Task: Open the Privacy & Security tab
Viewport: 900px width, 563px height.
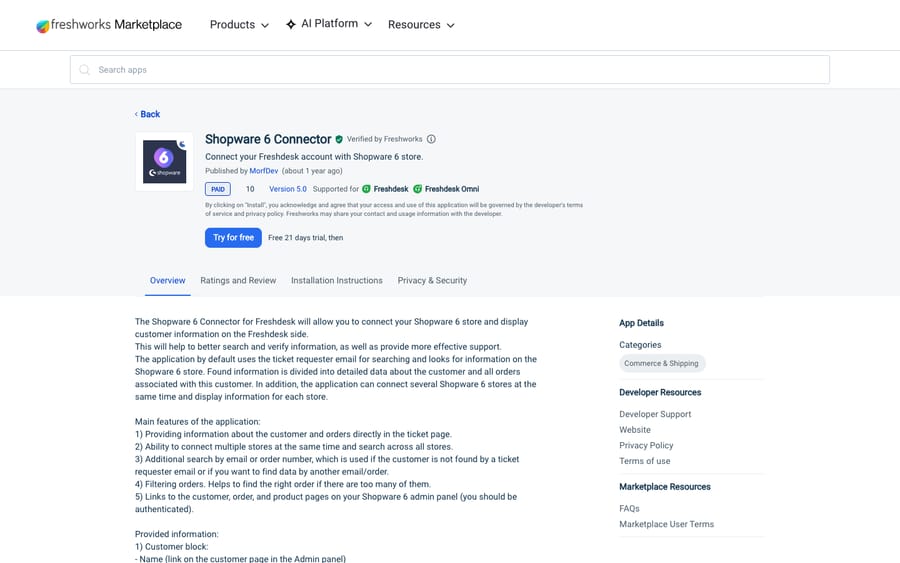Action: click(x=432, y=281)
